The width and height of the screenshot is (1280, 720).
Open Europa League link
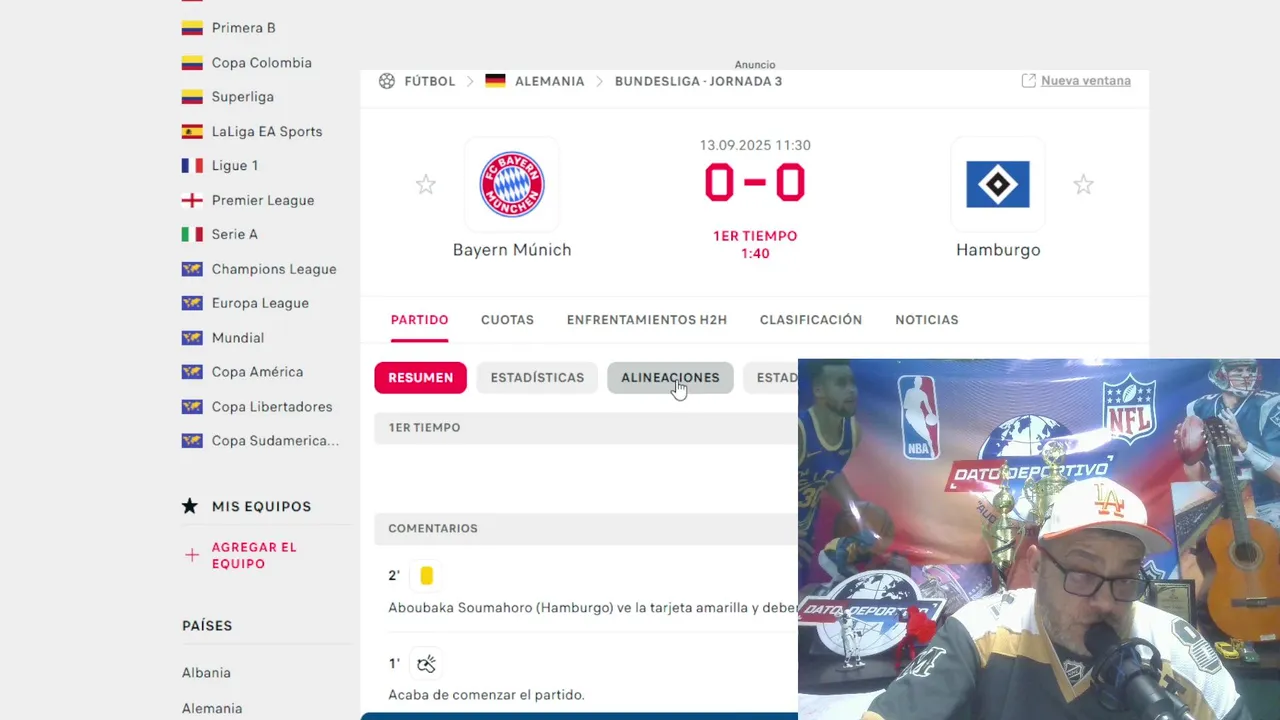tap(260, 303)
